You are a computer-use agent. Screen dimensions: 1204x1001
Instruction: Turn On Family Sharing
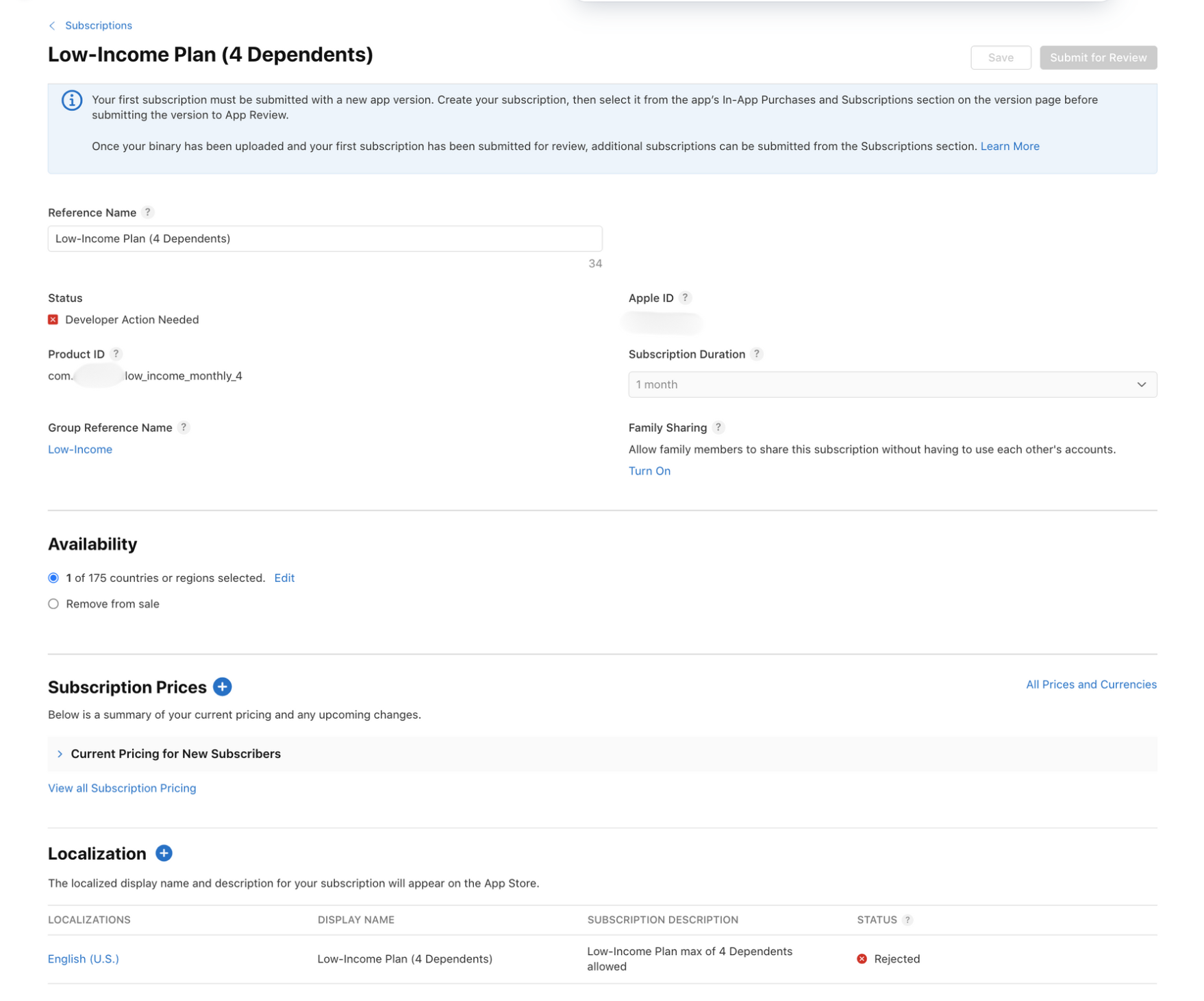(x=649, y=471)
